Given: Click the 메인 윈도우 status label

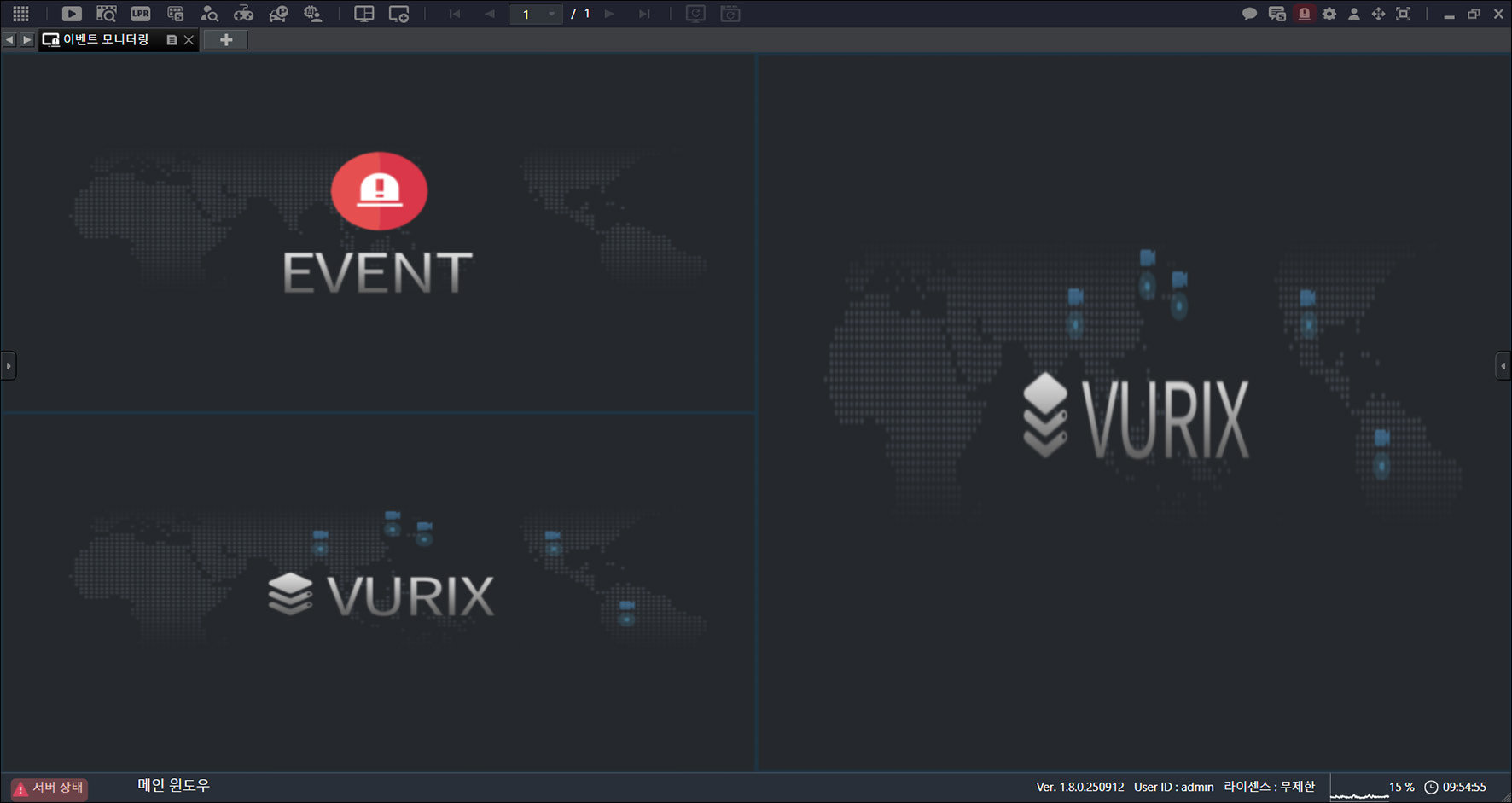Looking at the screenshot, I should click(173, 785).
